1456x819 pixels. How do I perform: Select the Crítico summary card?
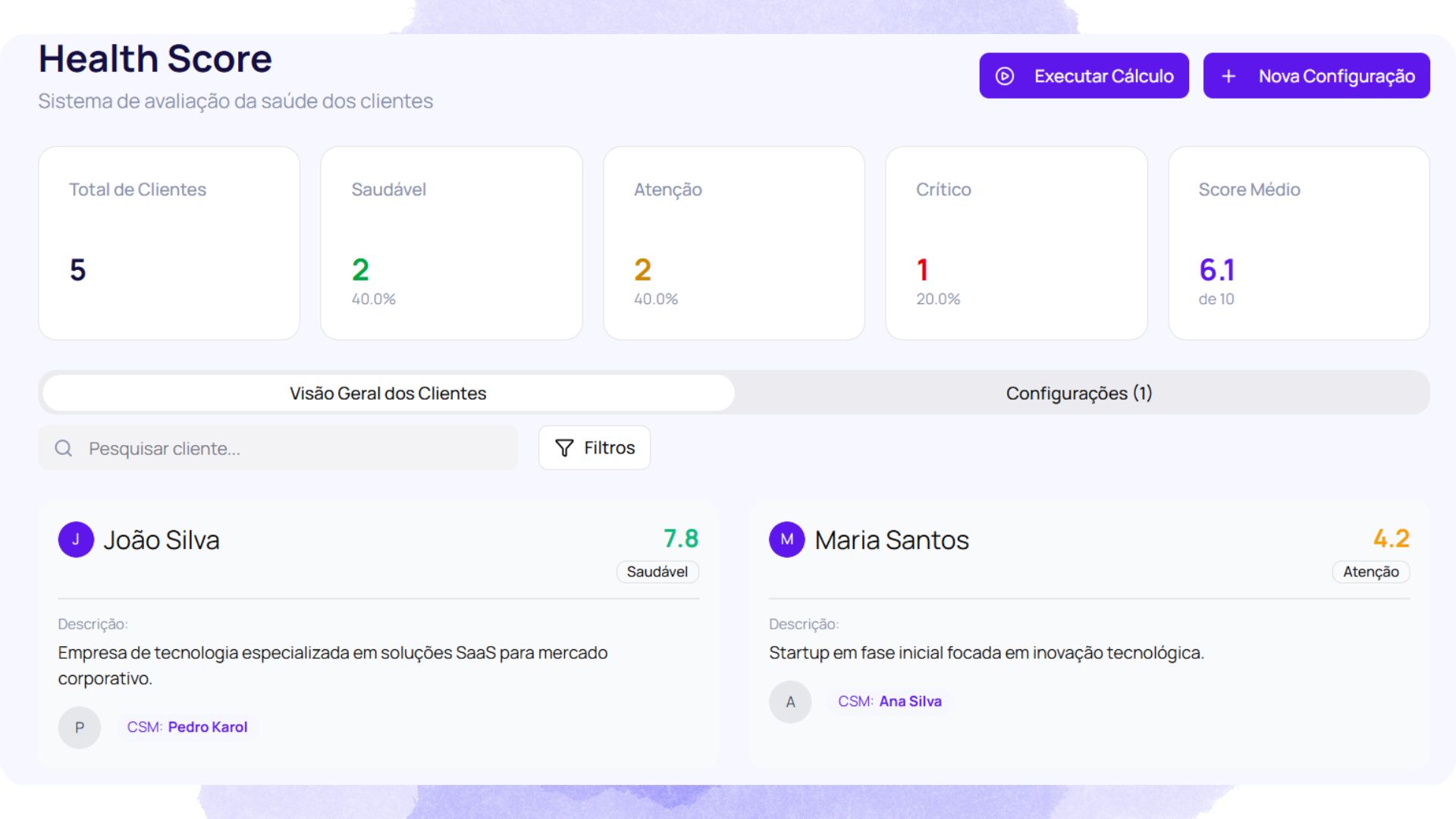1016,243
